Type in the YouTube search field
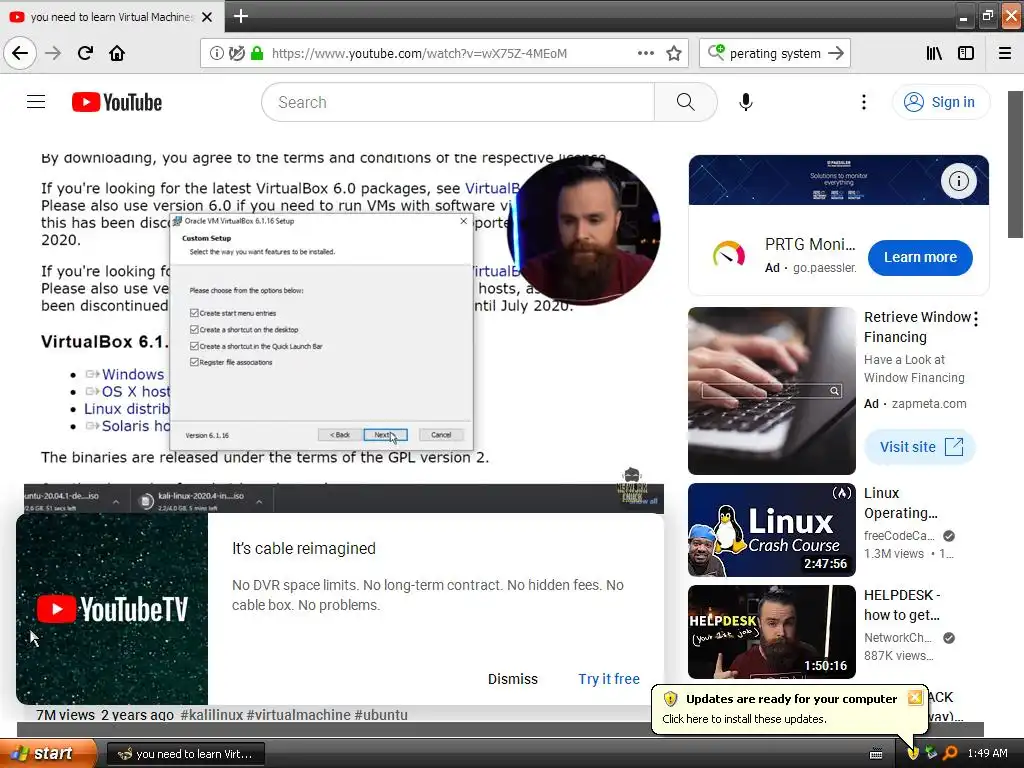1024x768 pixels. coord(458,102)
